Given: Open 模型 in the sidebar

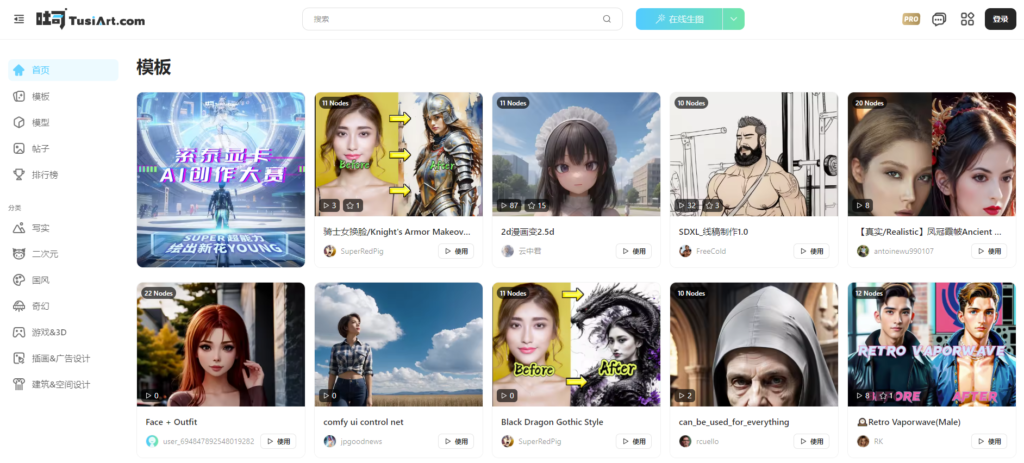Looking at the screenshot, I should point(40,122).
